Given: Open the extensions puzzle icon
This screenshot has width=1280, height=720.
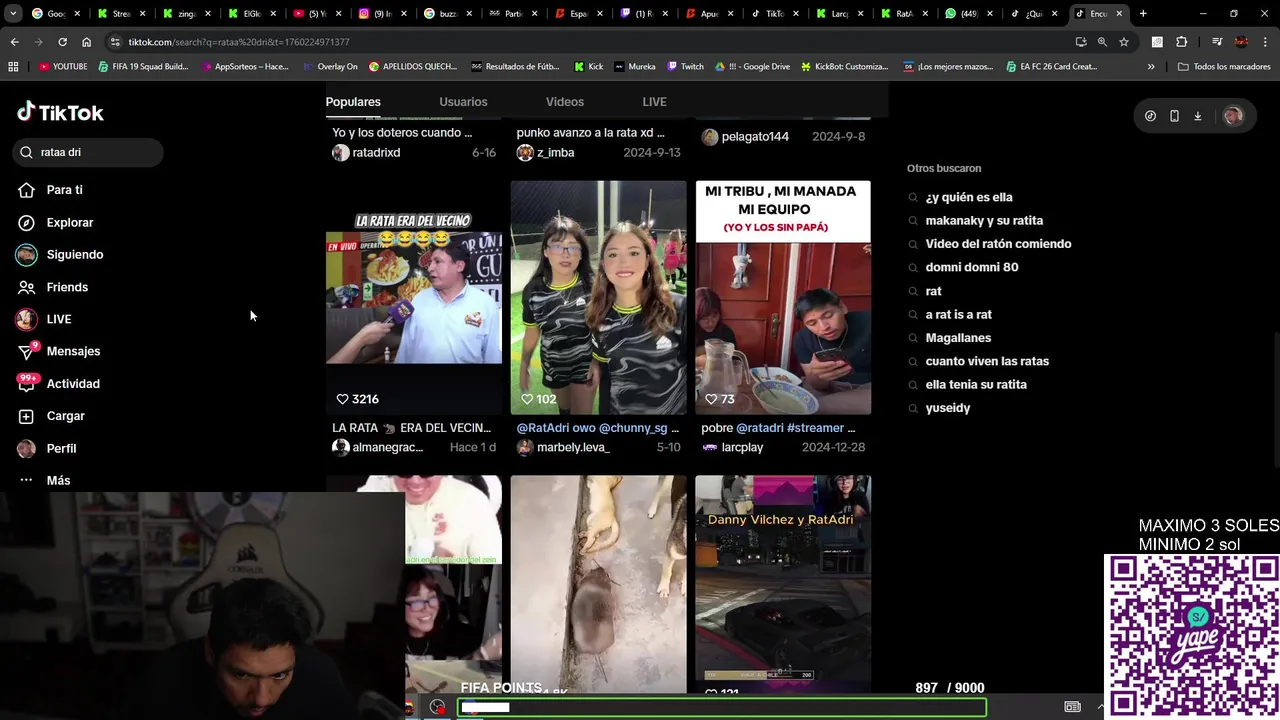Looking at the screenshot, I should [1181, 42].
